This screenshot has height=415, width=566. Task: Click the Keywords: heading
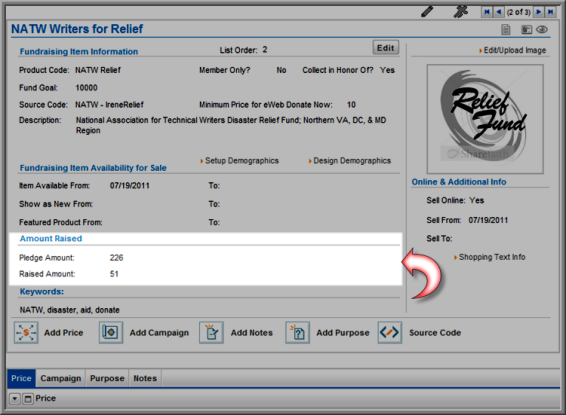click(x=42, y=292)
